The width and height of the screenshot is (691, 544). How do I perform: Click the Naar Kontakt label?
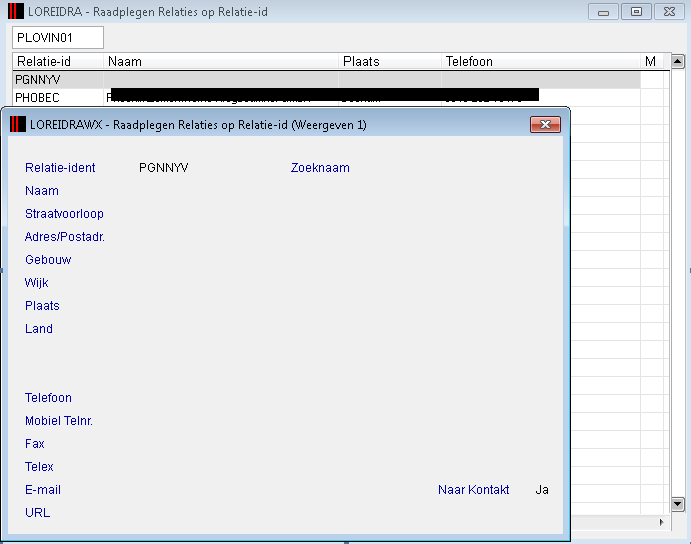(473, 490)
